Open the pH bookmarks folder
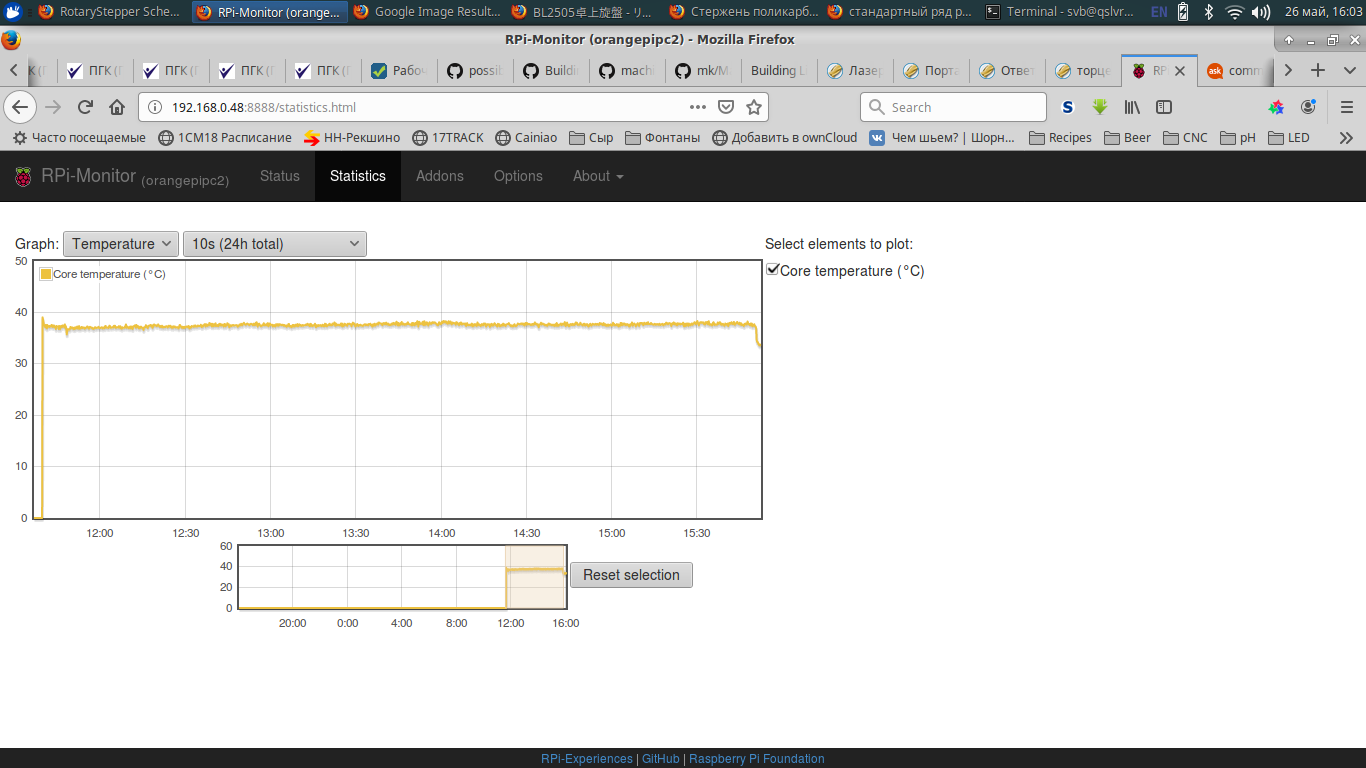 coord(1237,138)
